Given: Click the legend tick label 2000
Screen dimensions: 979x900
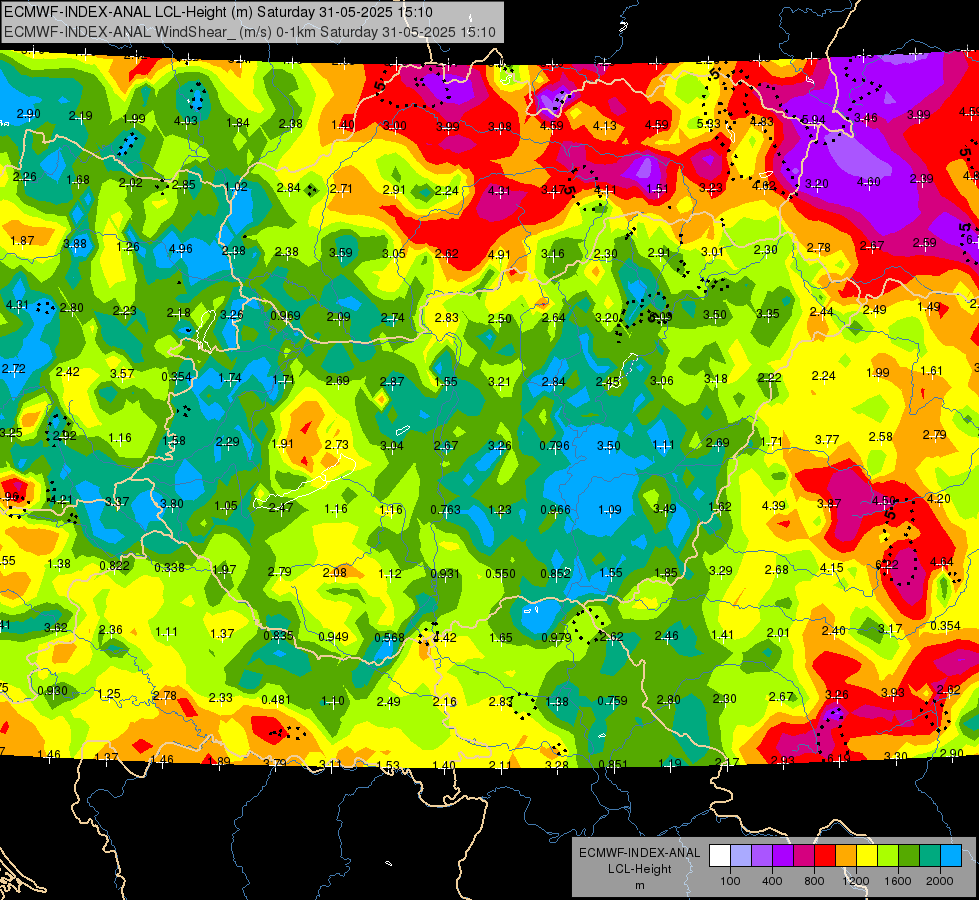Looking at the screenshot, I should pos(940,881).
